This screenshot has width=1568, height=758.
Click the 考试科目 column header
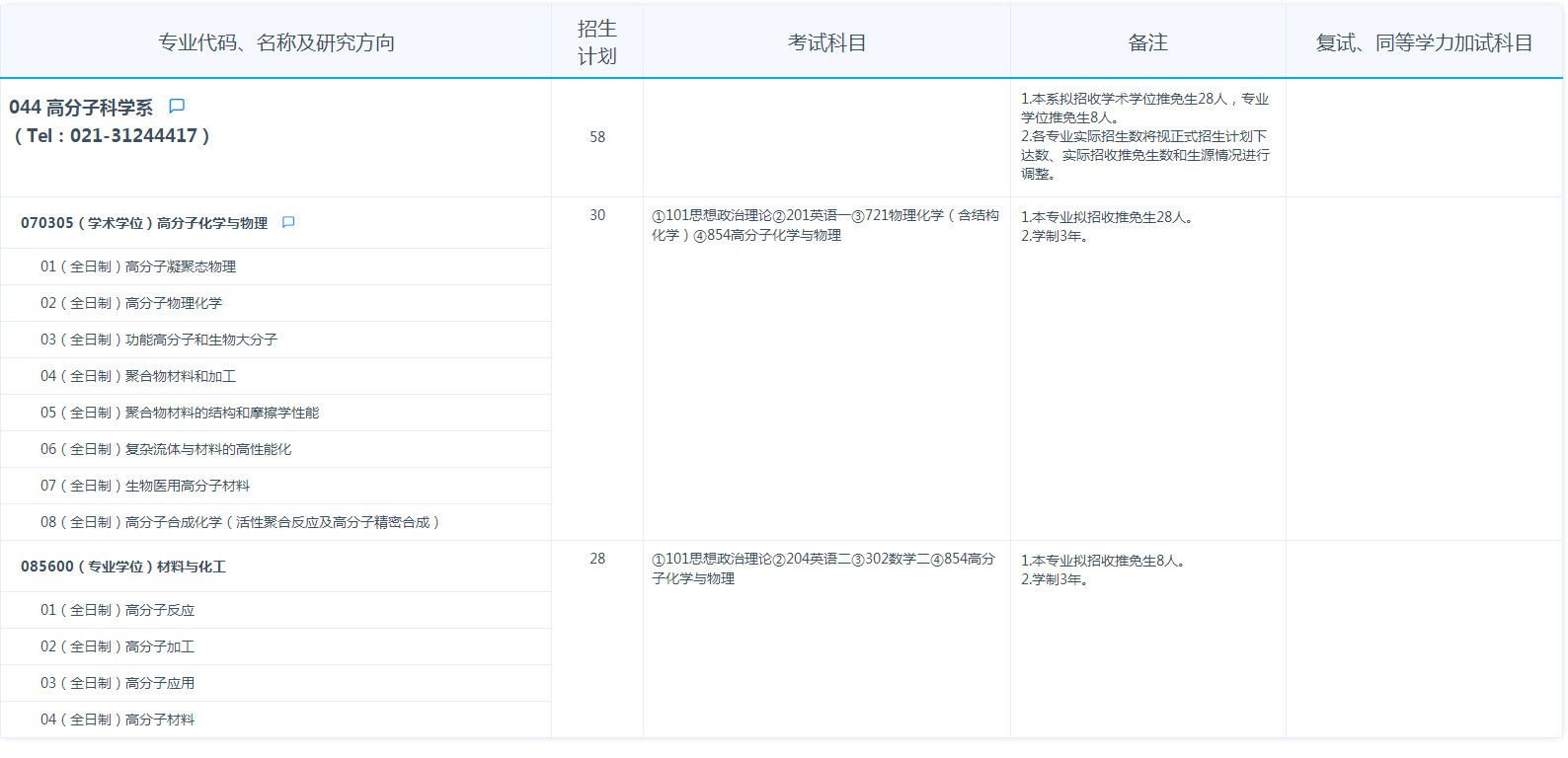tap(826, 42)
